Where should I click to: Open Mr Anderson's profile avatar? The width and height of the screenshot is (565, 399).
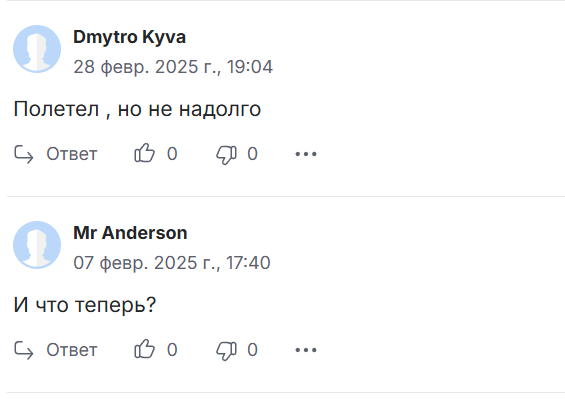[x=37, y=245]
